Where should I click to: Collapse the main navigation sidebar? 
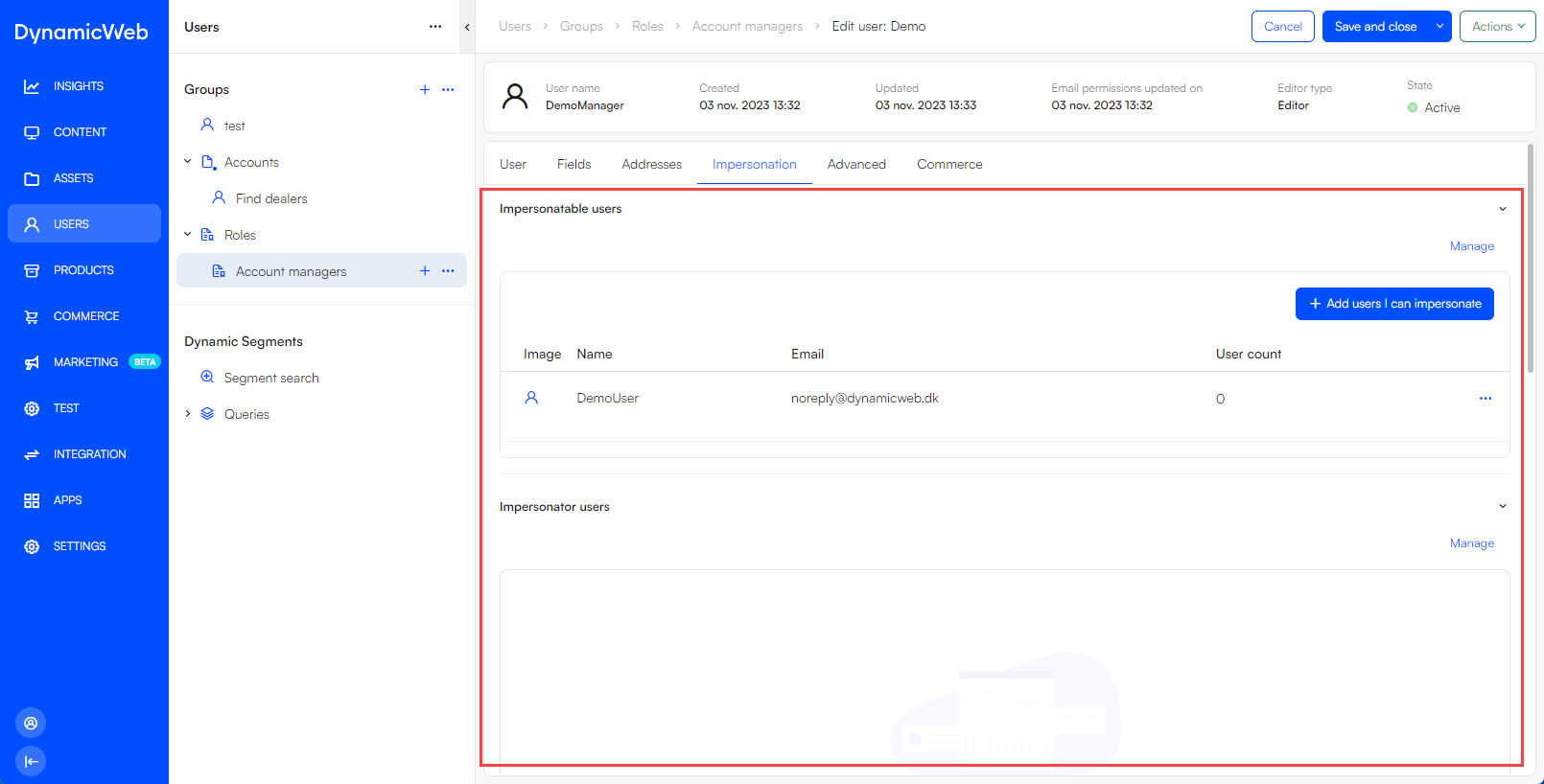point(31,761)
